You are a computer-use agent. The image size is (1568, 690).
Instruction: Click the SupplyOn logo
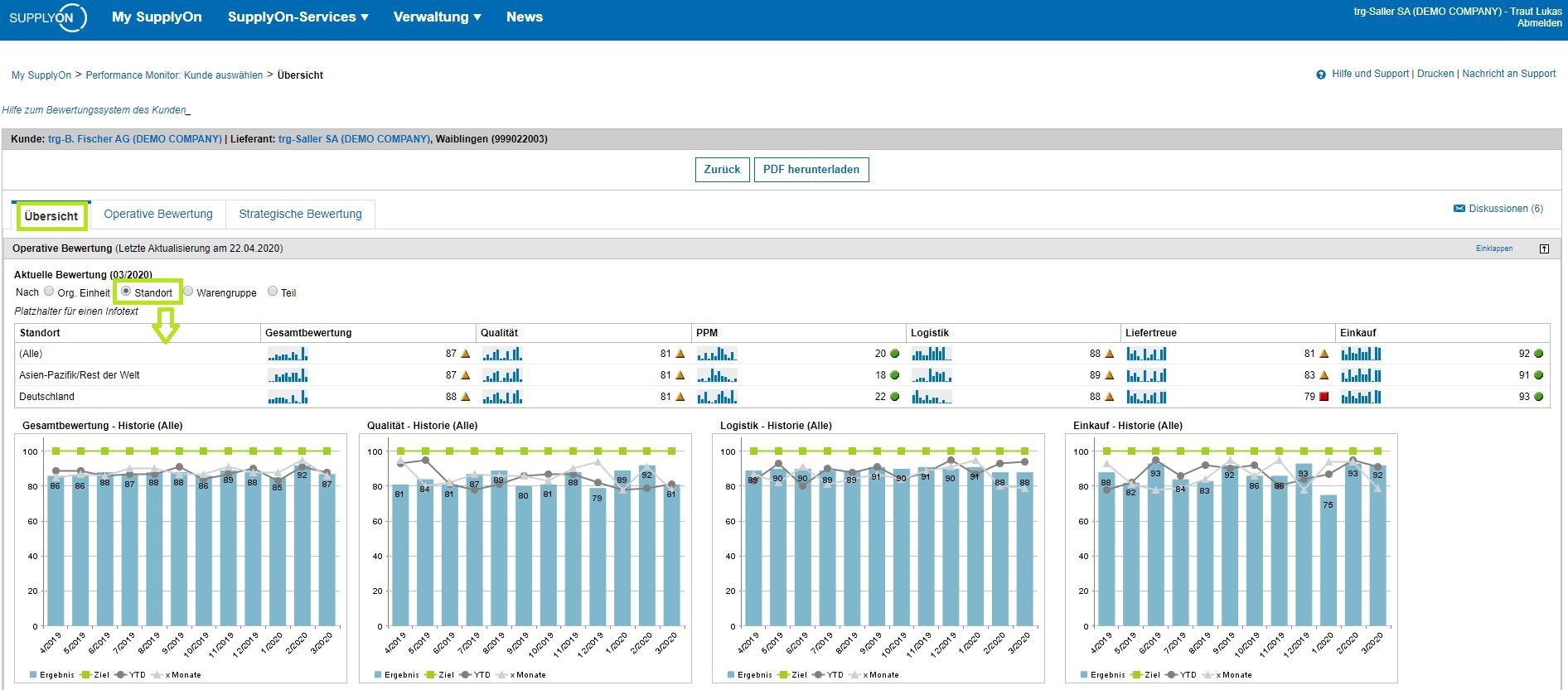(x=47, y=17)
